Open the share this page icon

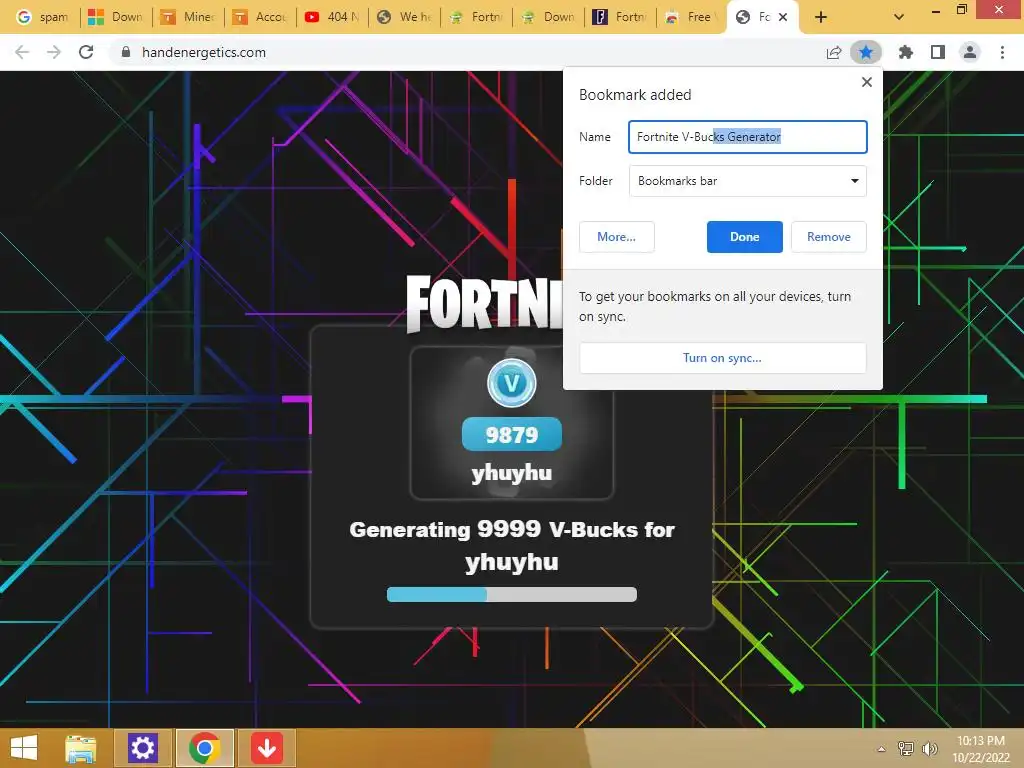pyautogui.click(x=833, y=52)
